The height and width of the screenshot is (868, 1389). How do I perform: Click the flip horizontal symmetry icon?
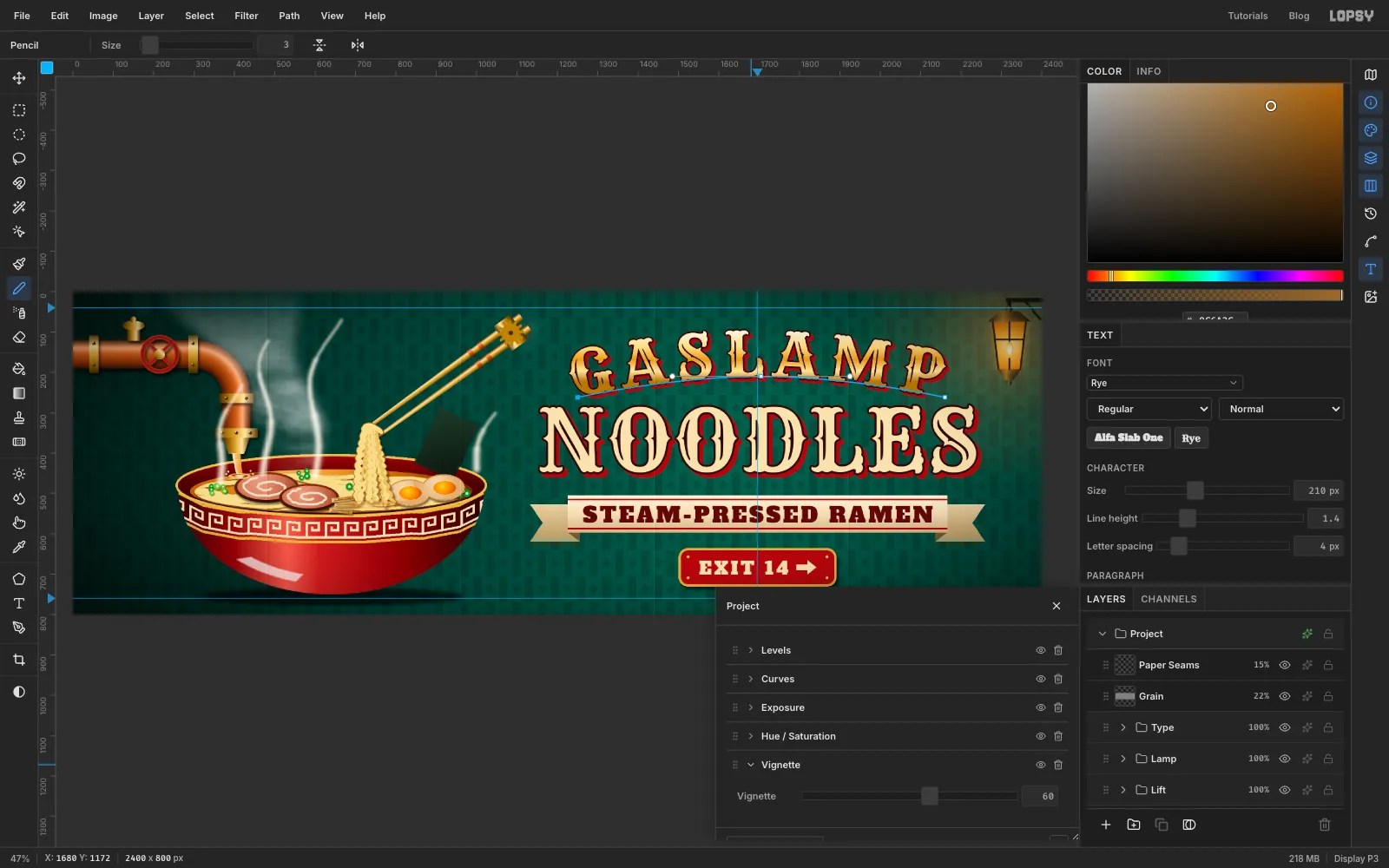(x=358, y=45)
